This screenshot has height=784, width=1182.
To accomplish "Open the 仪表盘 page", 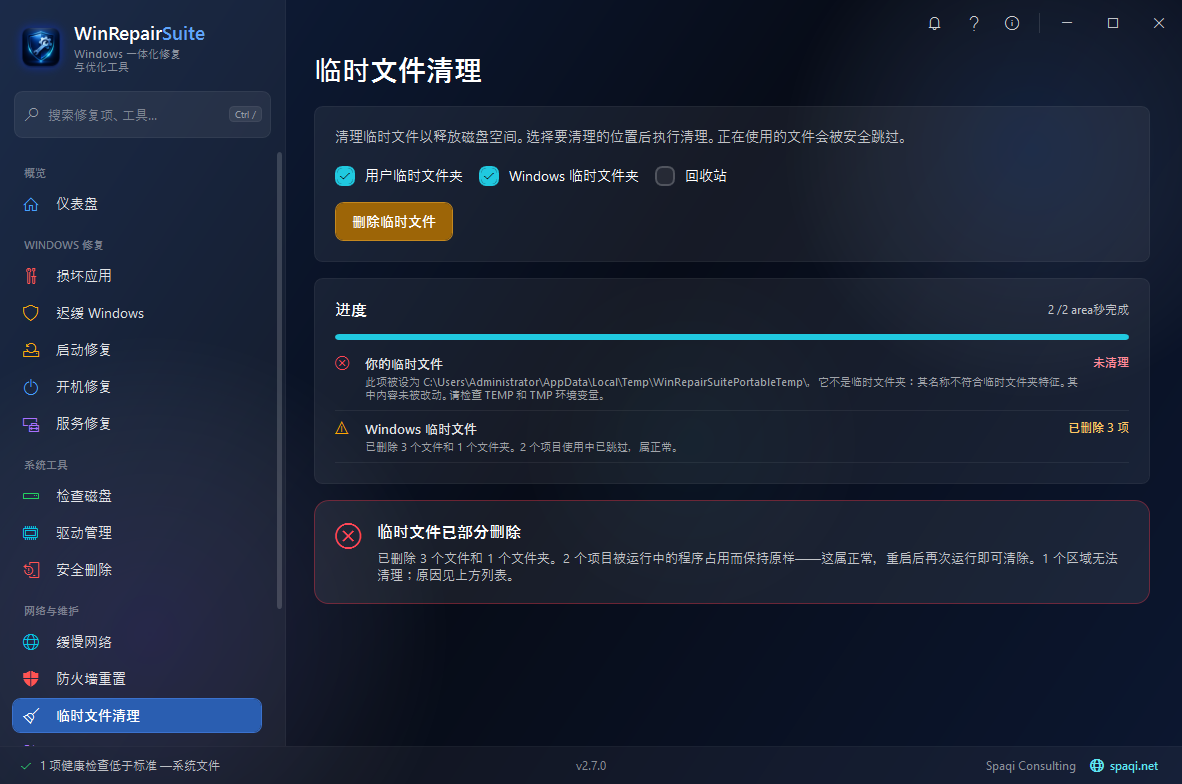I will click(137, 204).
